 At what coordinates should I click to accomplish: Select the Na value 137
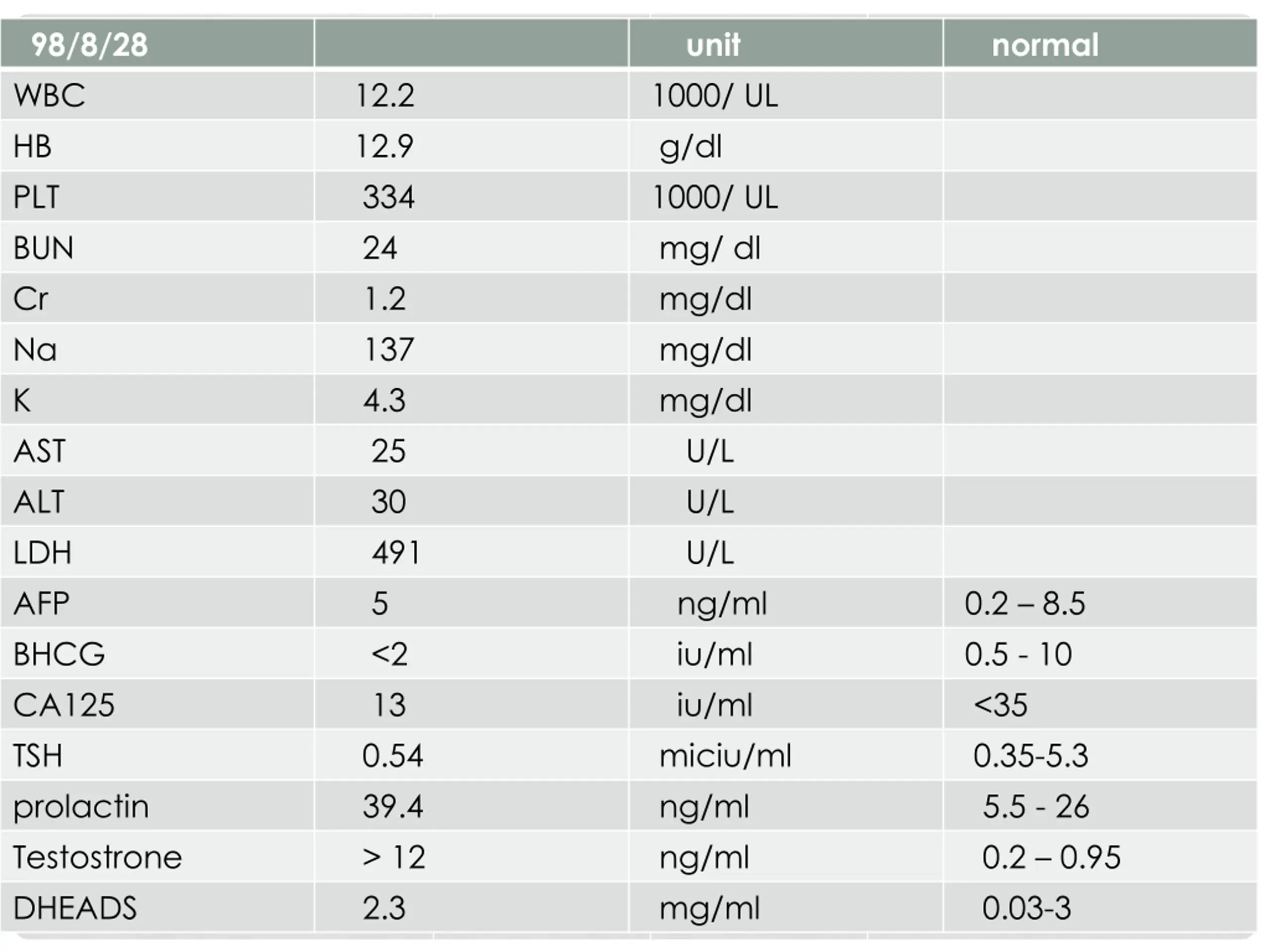(389, 350)
